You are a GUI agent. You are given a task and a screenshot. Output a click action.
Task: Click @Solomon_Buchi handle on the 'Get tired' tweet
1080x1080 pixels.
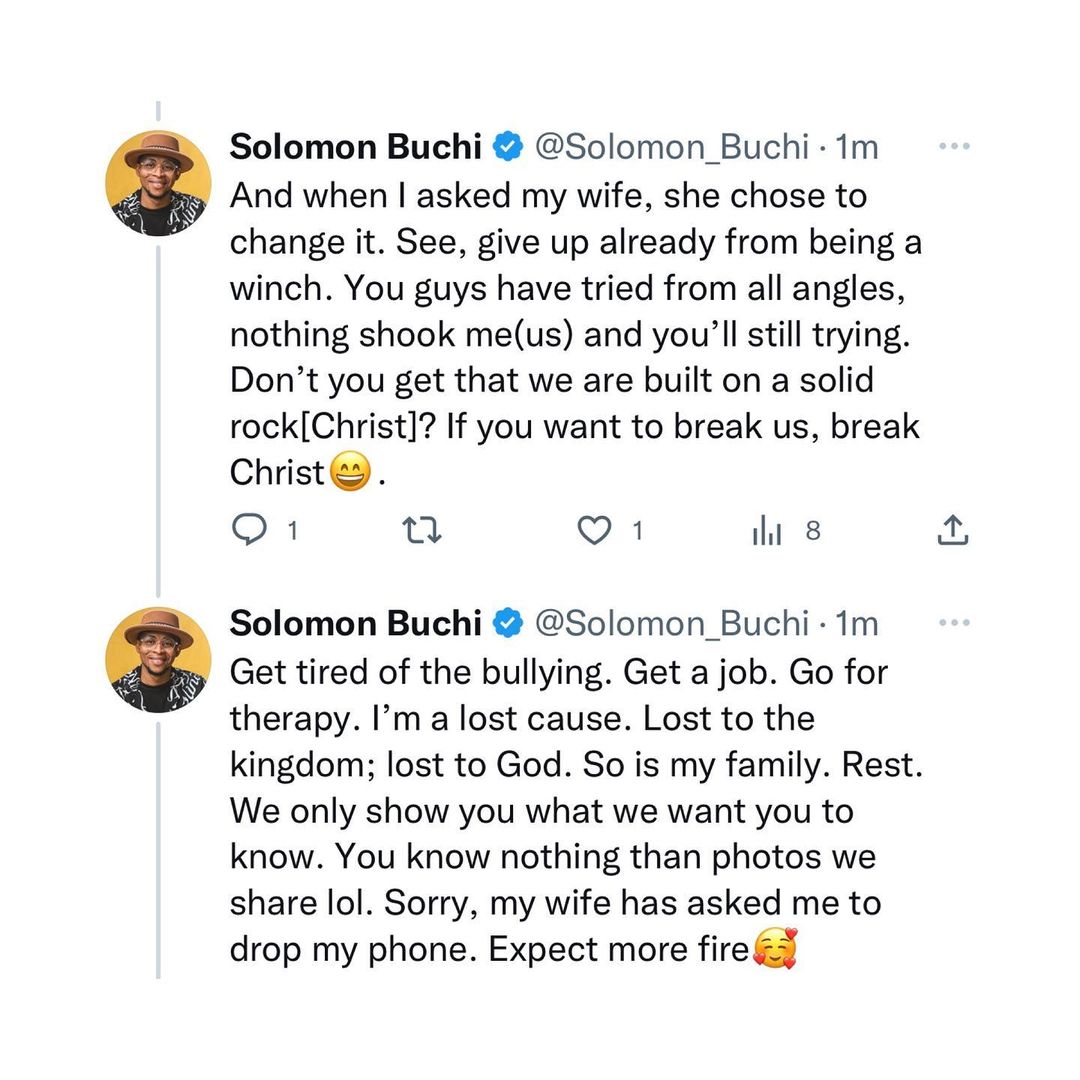coord(672,624)
